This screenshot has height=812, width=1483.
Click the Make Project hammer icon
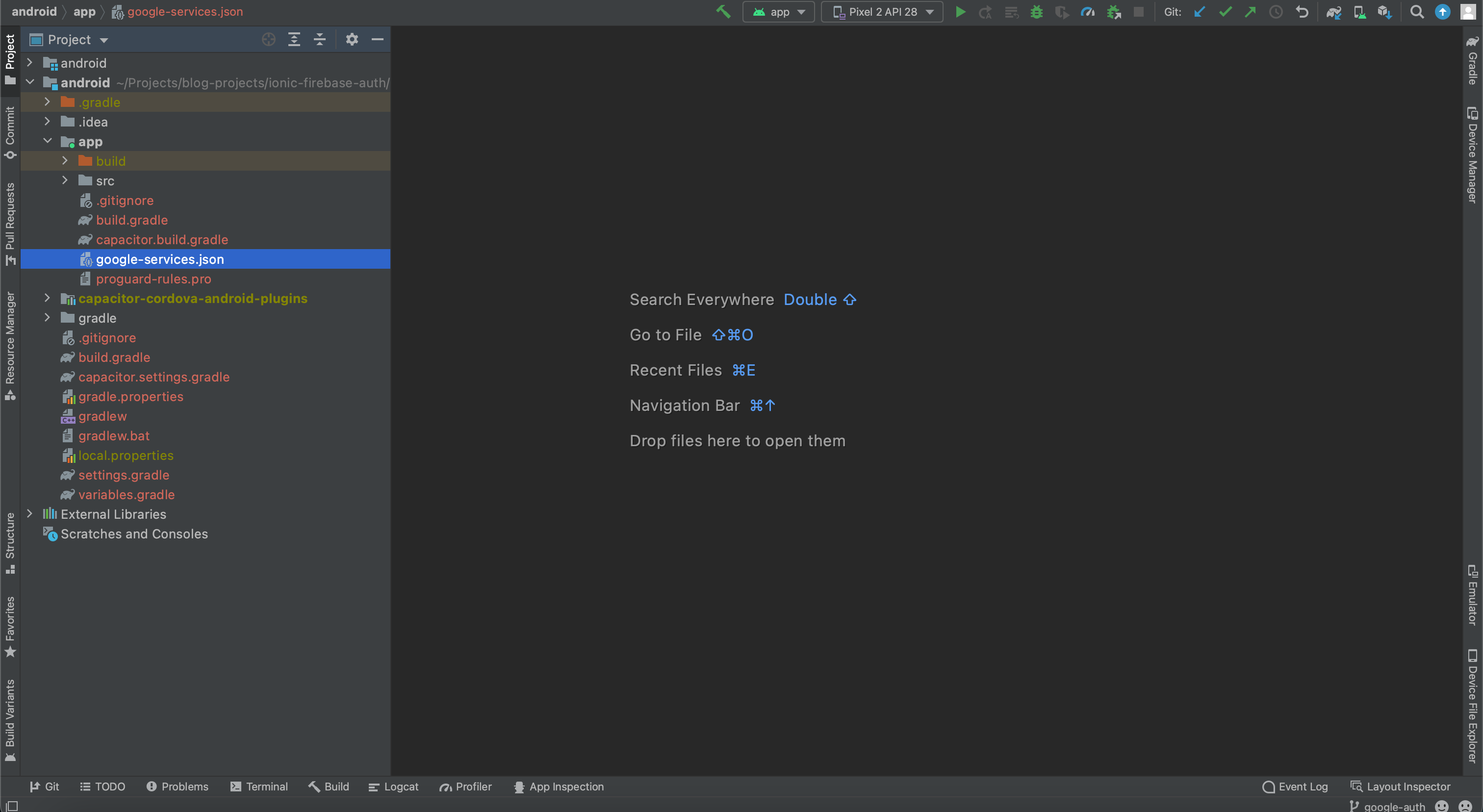pos(723,11)
